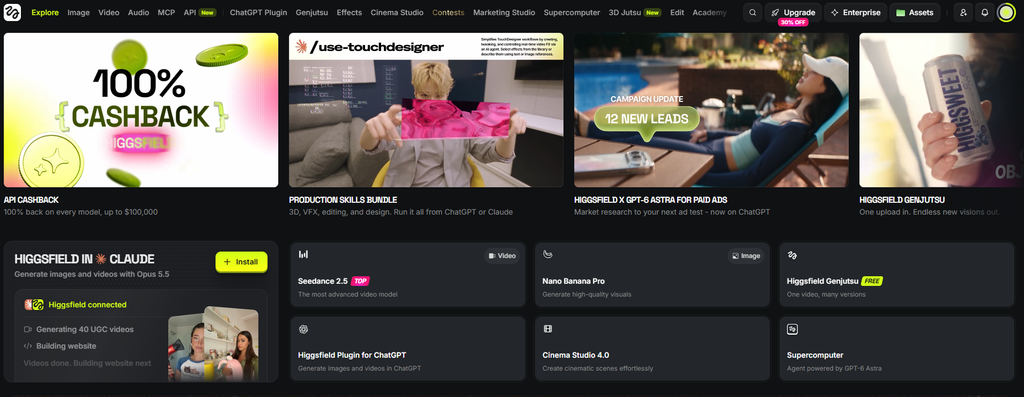Open the Assets button
Image resolution: width=1024 pixels, height=397 pixels.
pyautogui.click(x=915, y=12)
